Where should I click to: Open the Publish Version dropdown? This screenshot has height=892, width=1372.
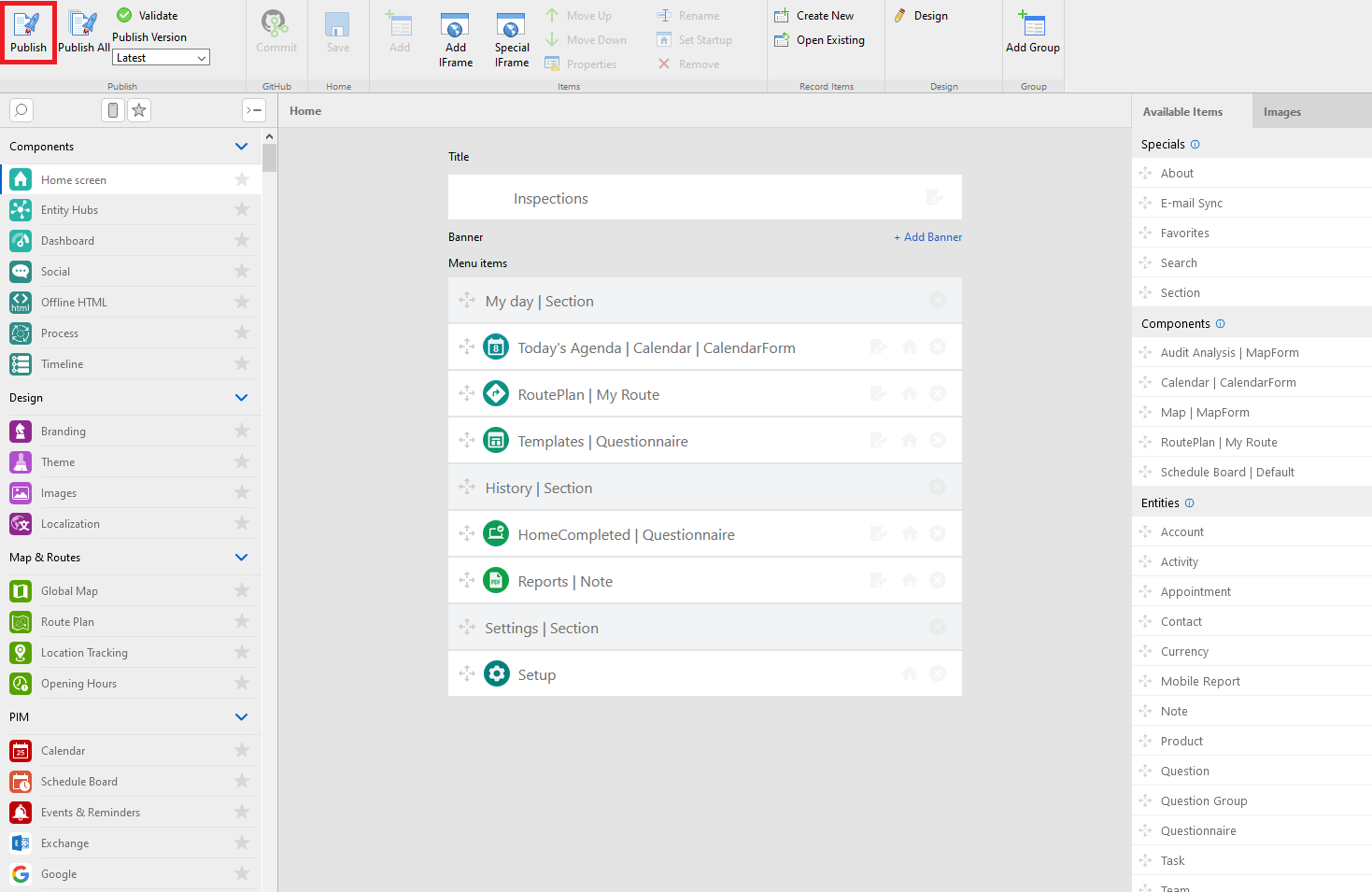coord(161,58)
